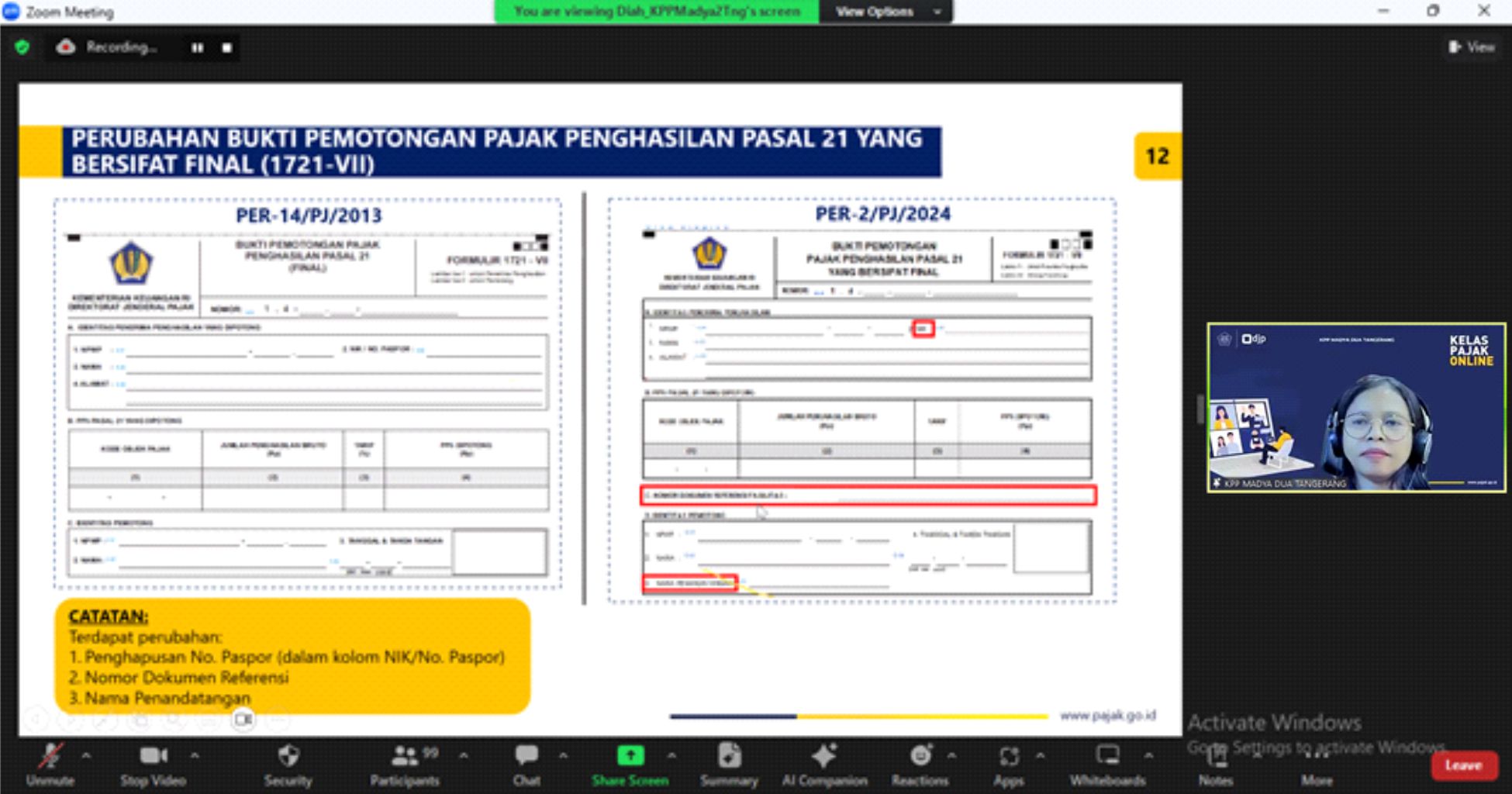Stop the recording
The height and width of the screenshot is (794, 1512).
click(226, 47)
